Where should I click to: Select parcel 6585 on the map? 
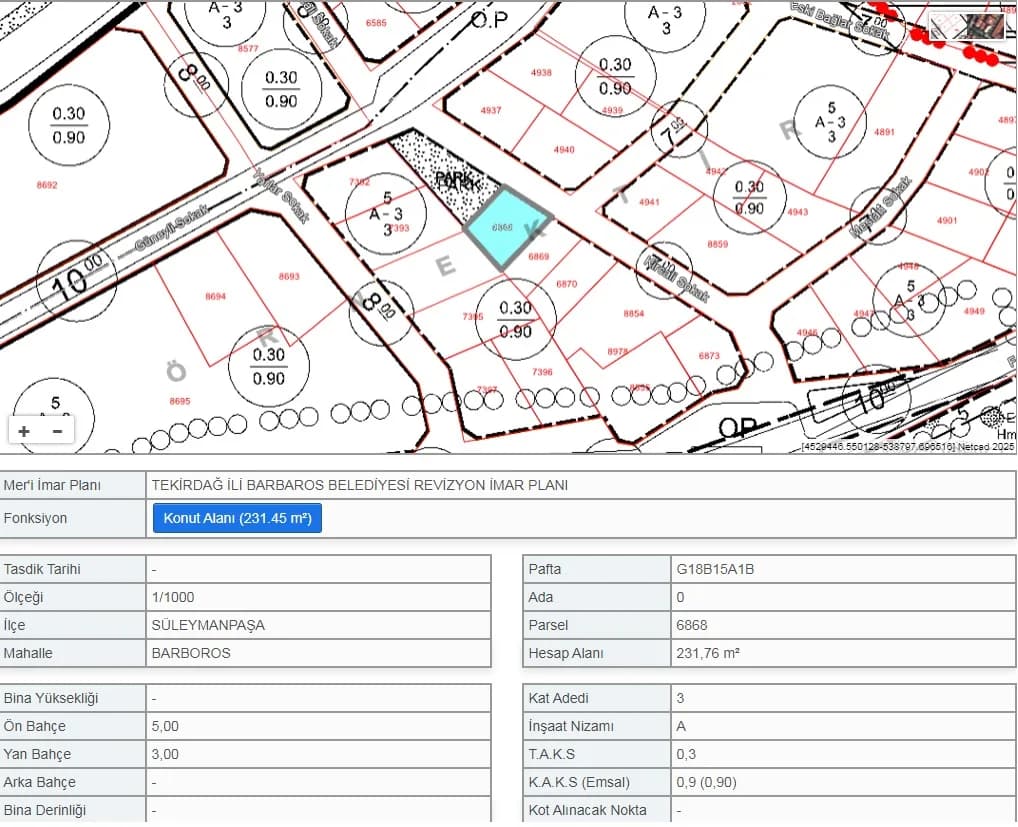[376, 23]
